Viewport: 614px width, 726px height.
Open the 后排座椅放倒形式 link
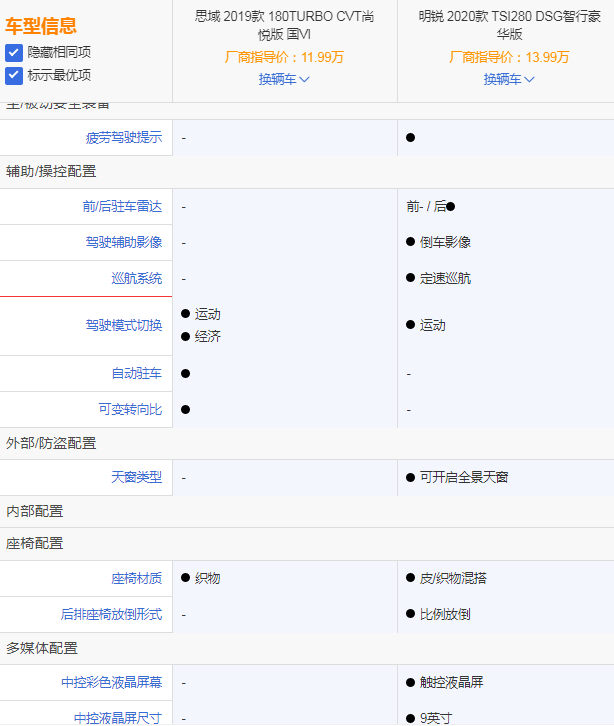pos(110,614)
